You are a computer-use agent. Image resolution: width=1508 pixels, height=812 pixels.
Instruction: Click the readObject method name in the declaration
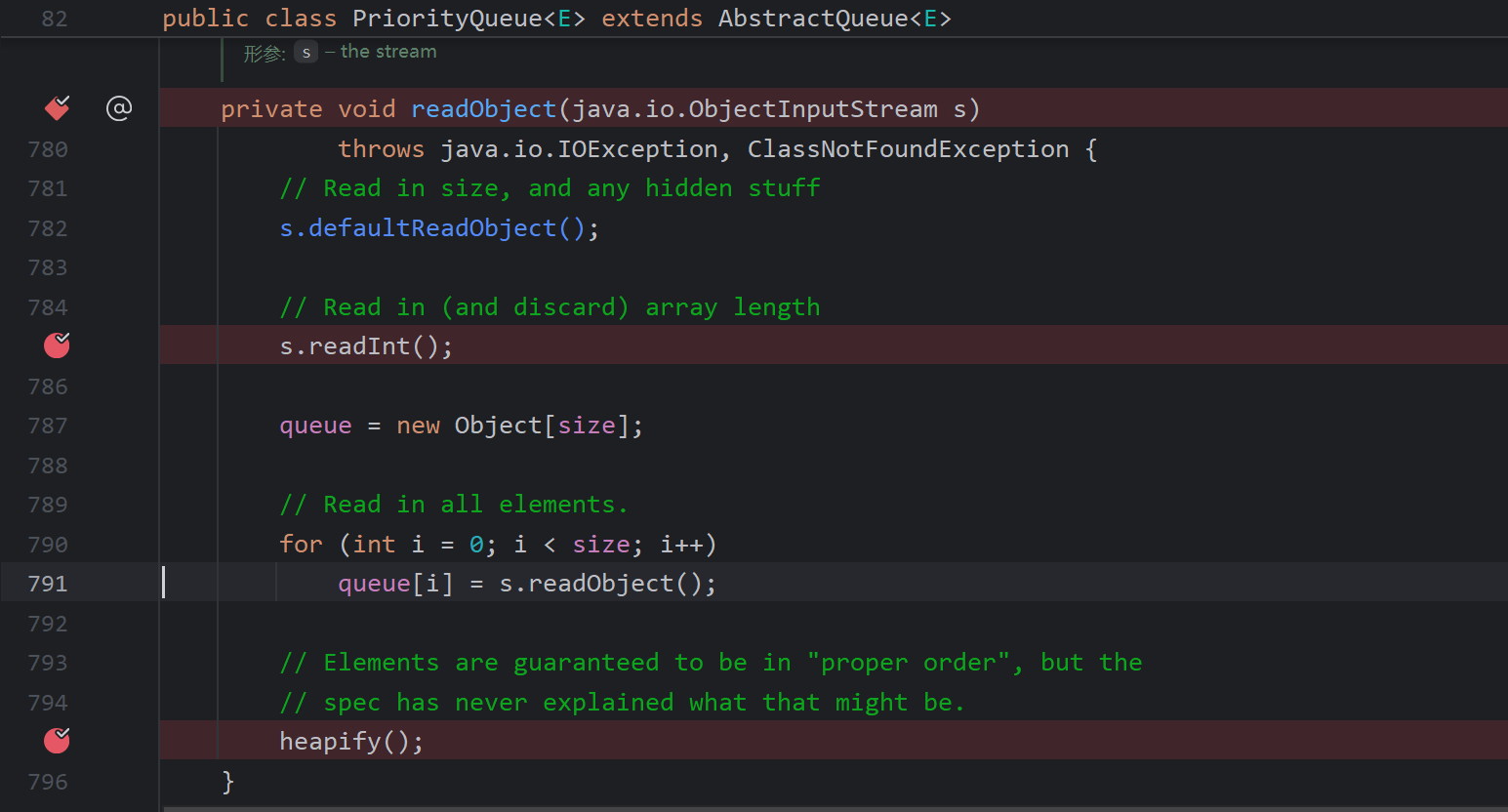484,109
